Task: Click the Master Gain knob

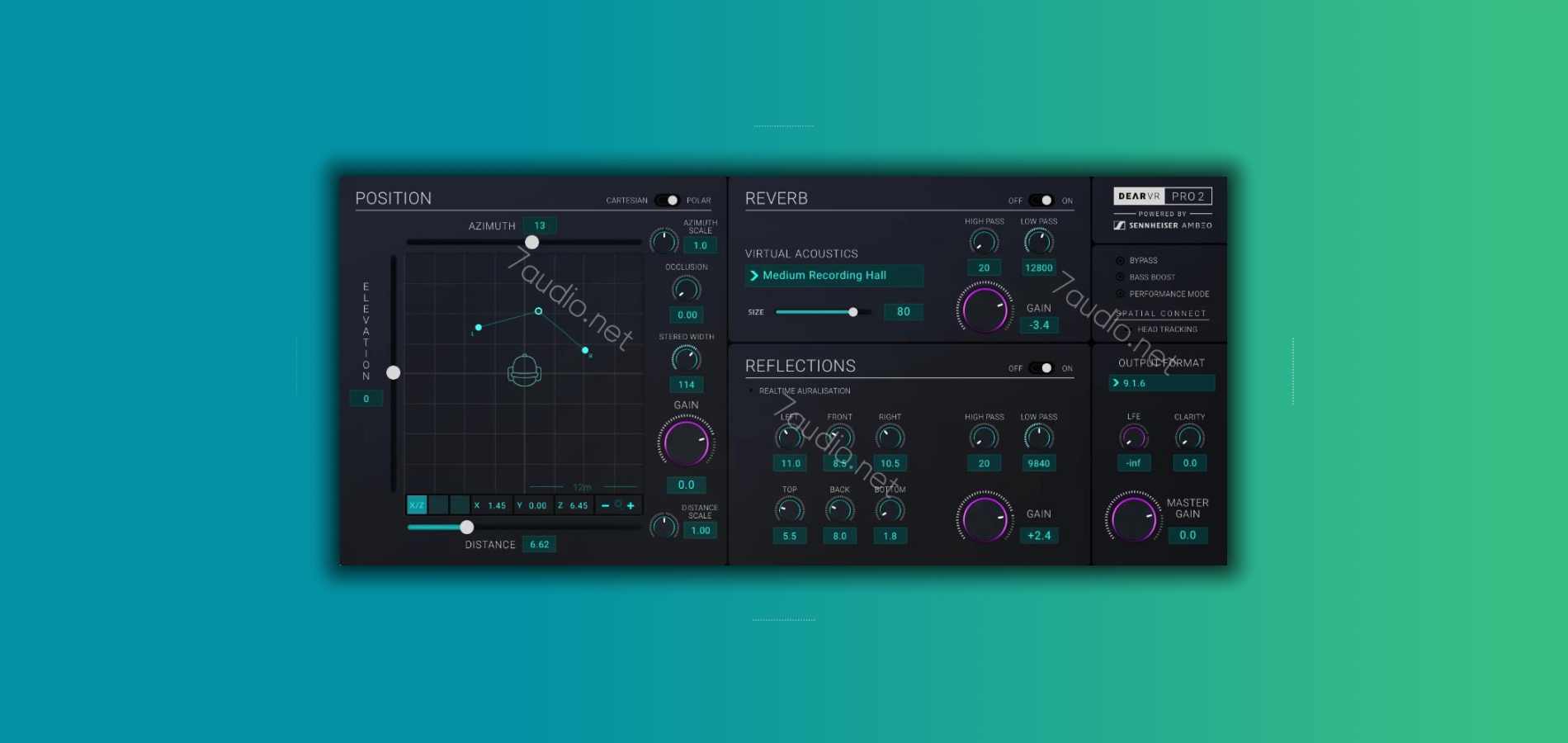Action: pos(1134,518)
